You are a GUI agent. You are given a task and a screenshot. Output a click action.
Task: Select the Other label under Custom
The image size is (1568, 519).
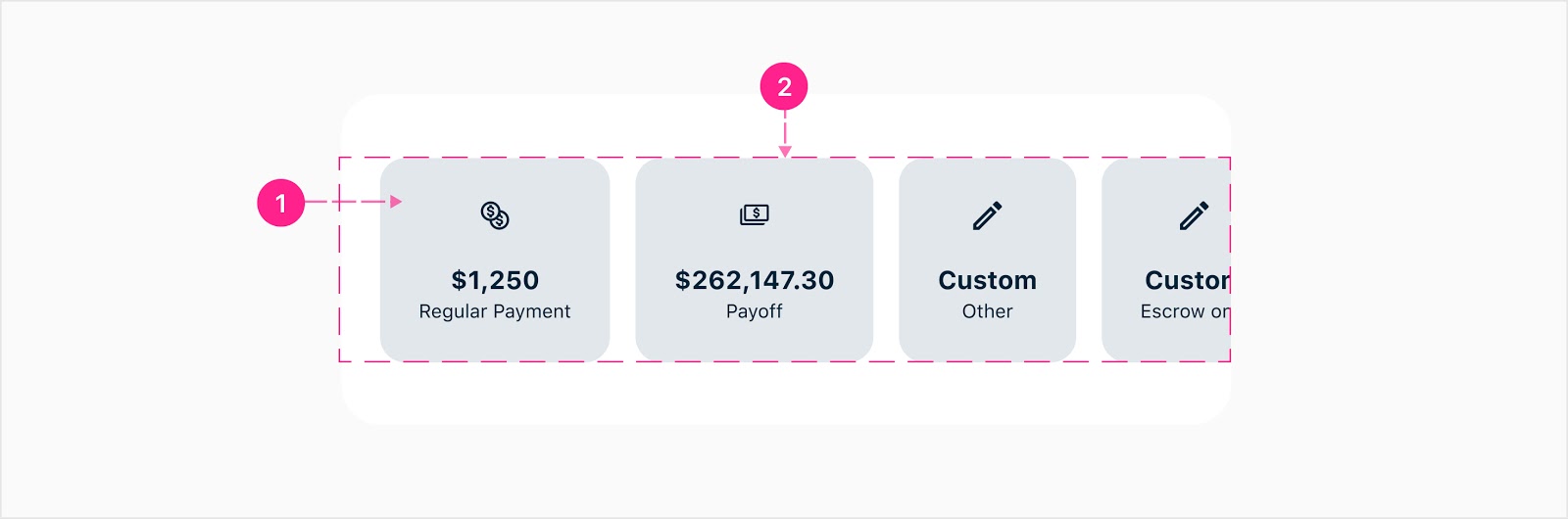click(x=987, y=311)
